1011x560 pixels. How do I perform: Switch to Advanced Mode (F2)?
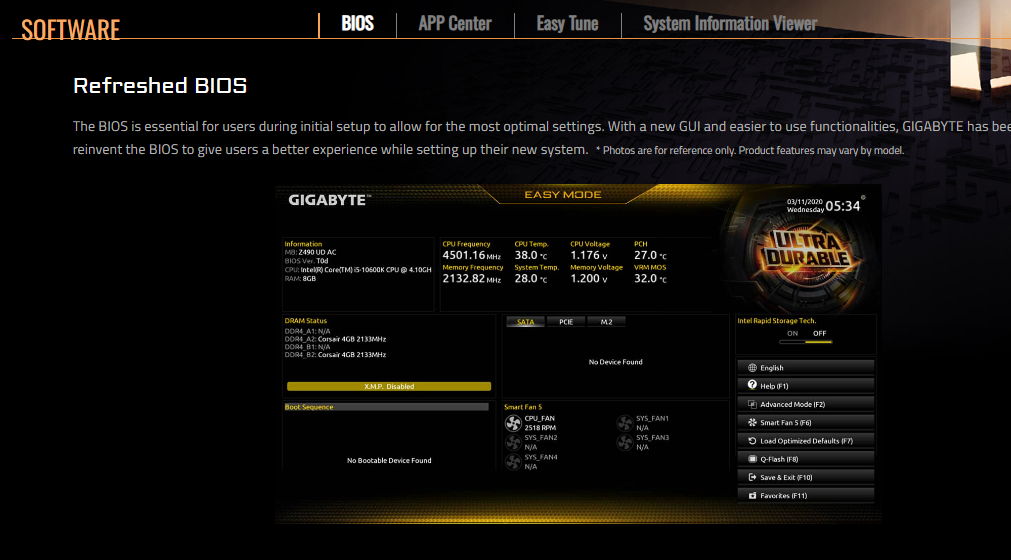[x=805, y=405]
